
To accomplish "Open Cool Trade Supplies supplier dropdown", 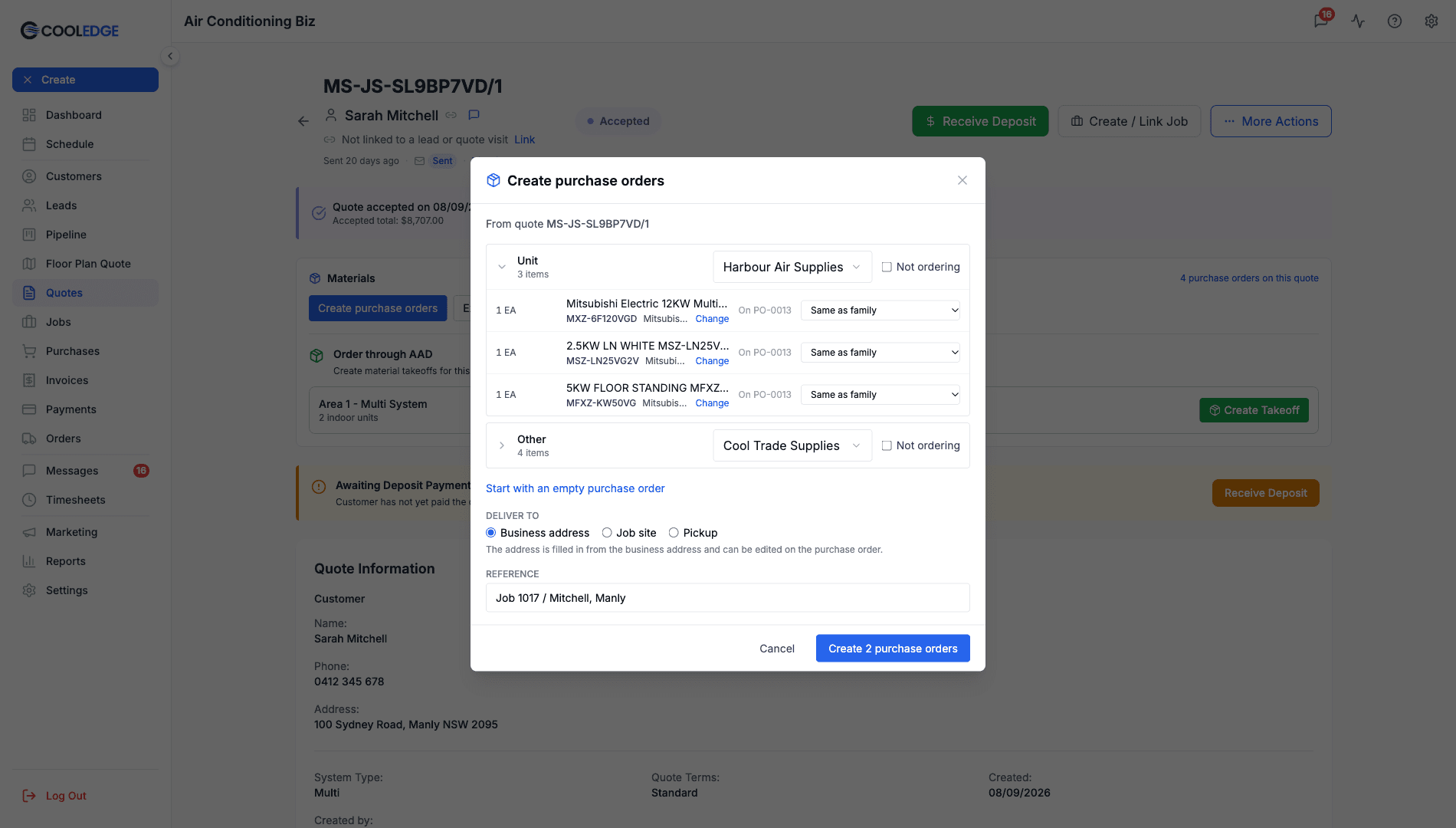I will (x=792, y=445).
